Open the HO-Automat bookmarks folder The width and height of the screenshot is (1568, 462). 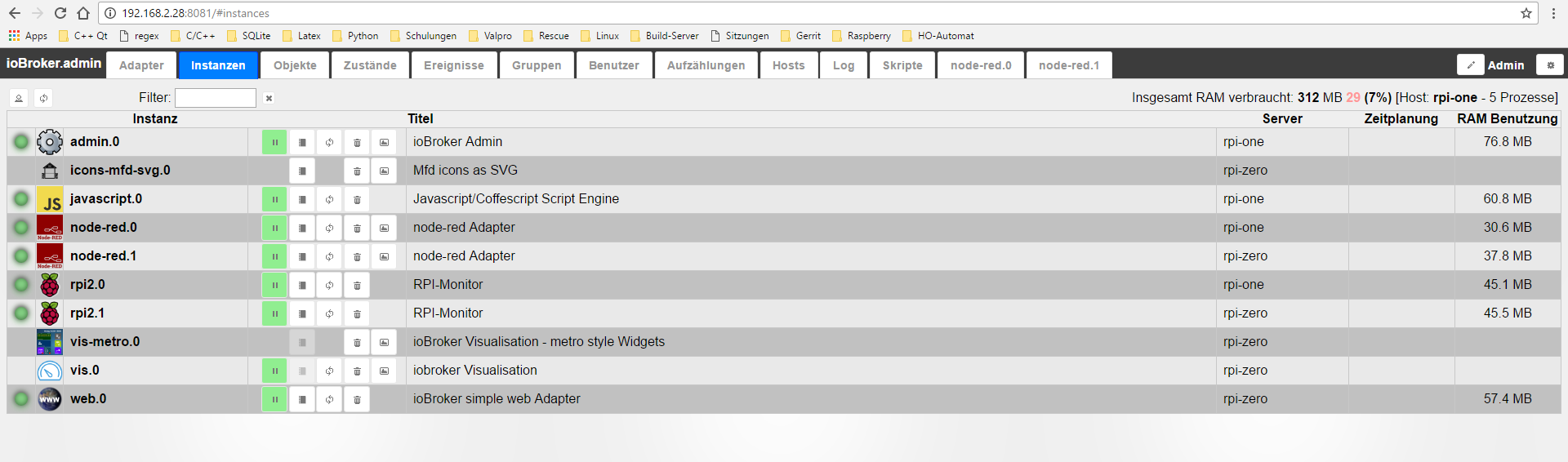click(x=938, y=36)
